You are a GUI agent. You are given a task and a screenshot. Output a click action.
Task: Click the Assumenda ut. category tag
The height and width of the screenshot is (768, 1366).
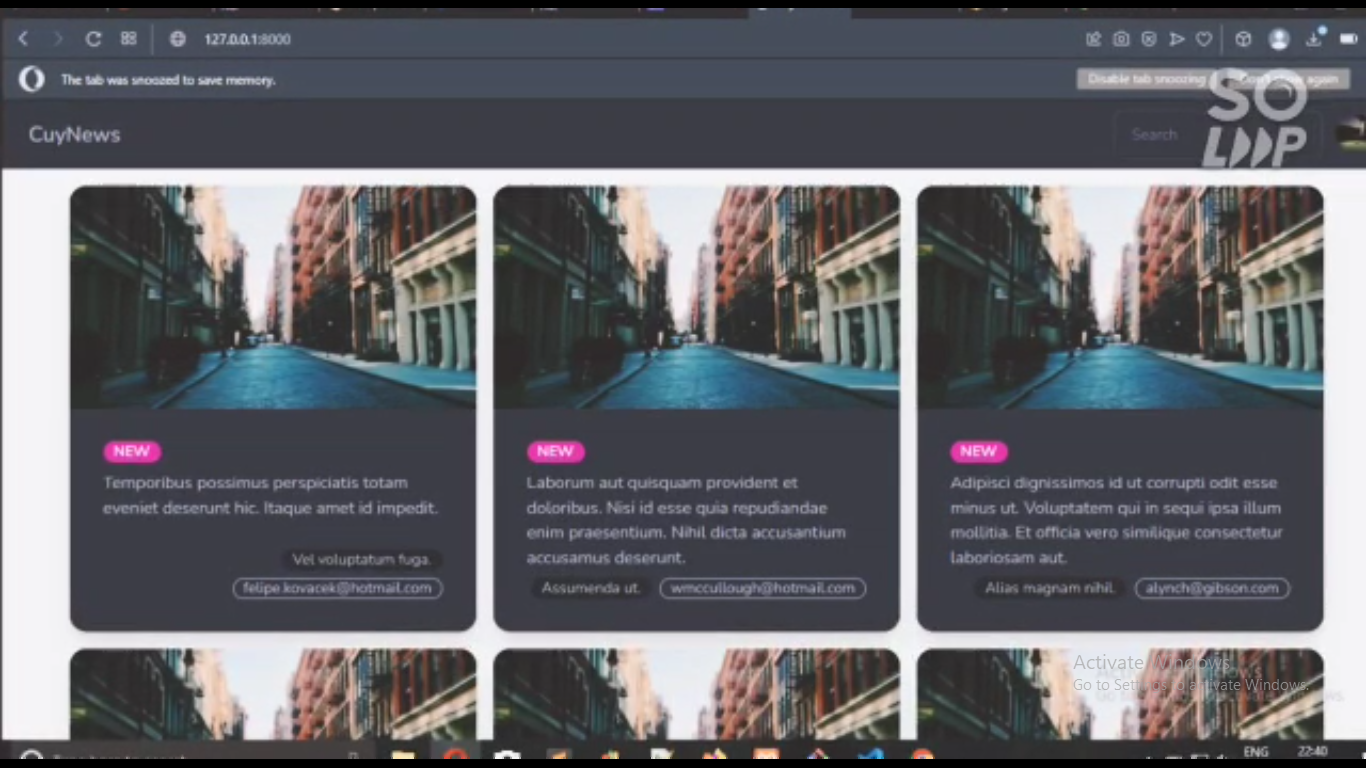coord(591,588)
